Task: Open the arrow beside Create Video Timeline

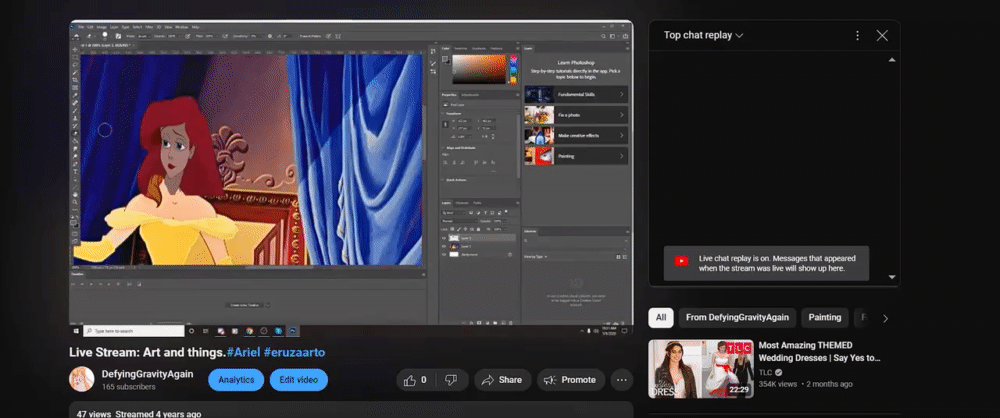Action: click(x=267, y=305)
